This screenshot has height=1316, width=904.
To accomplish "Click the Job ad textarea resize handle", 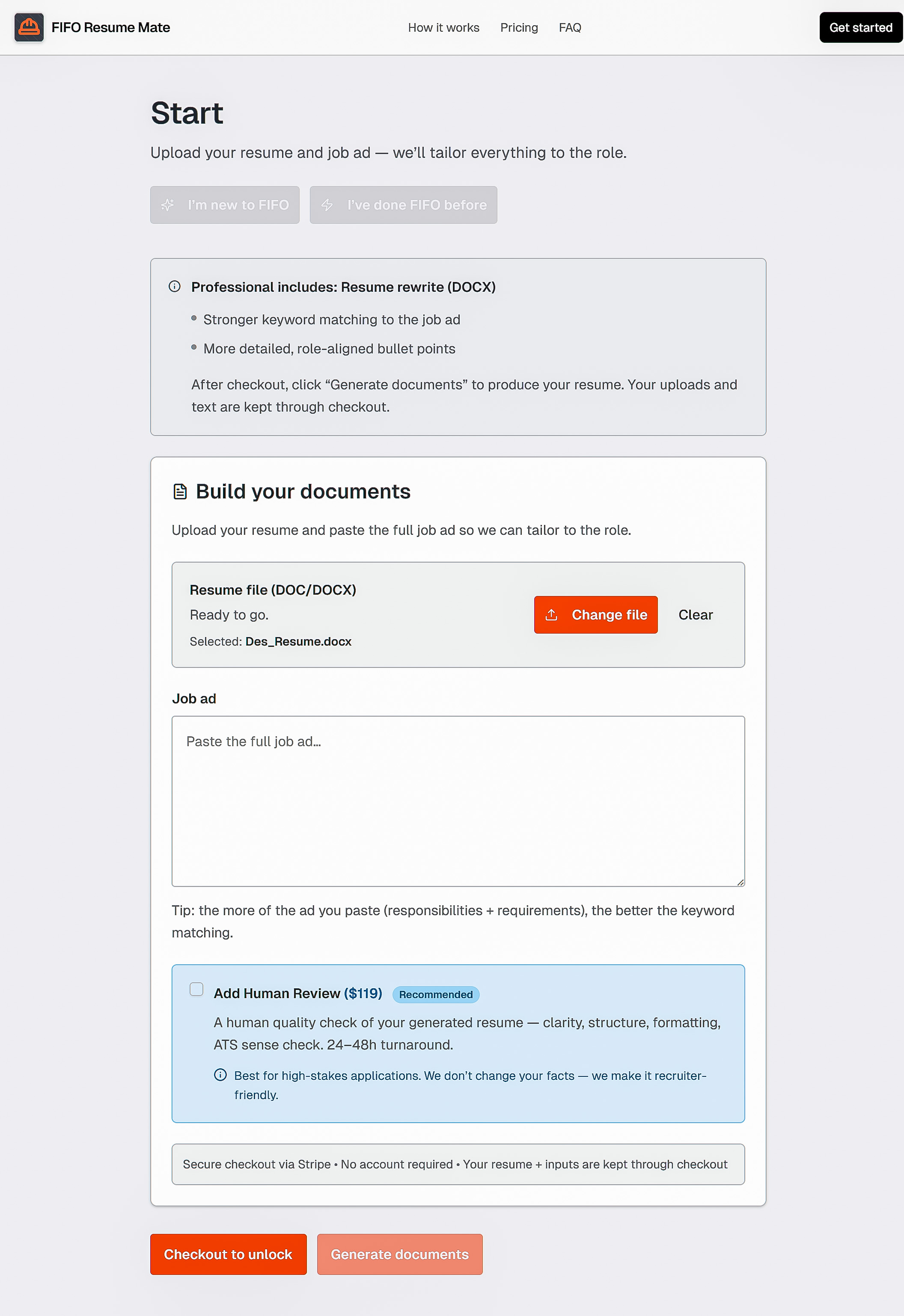I will [740, 882].
